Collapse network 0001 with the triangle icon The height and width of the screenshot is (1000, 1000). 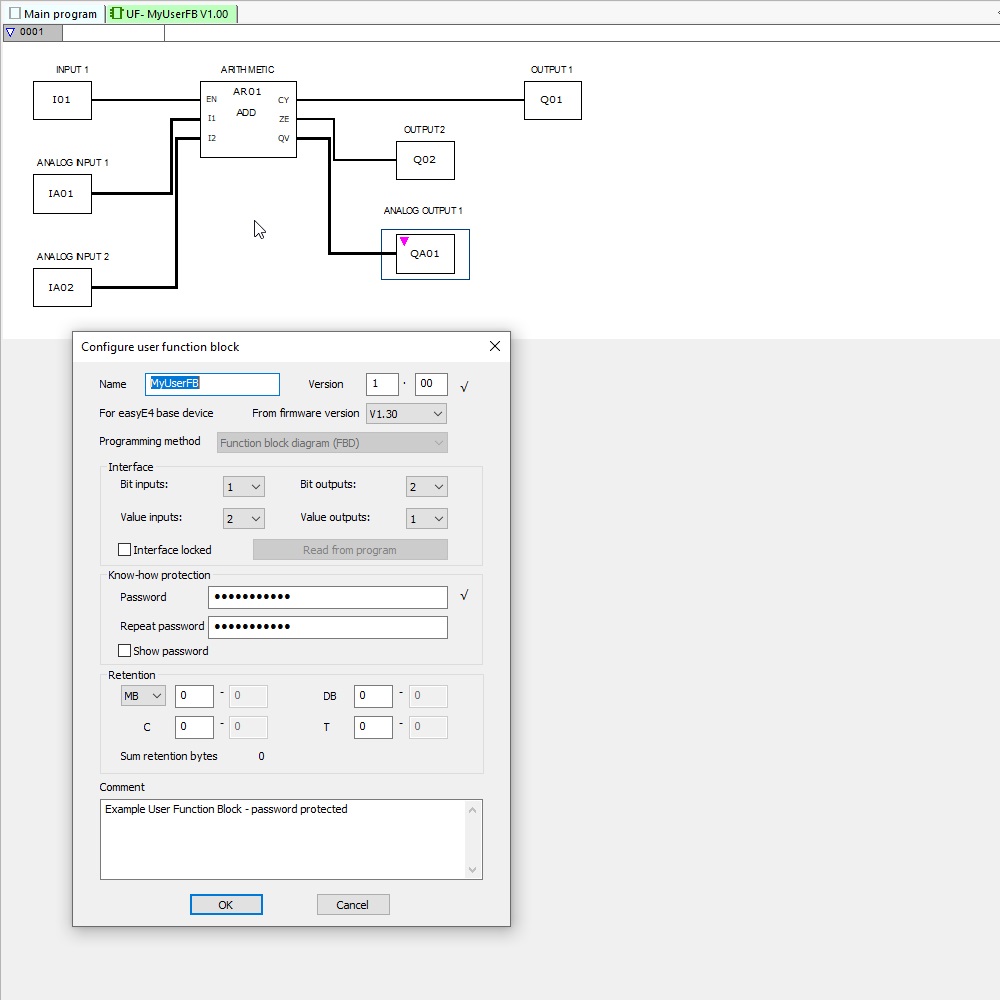[10, 32]
